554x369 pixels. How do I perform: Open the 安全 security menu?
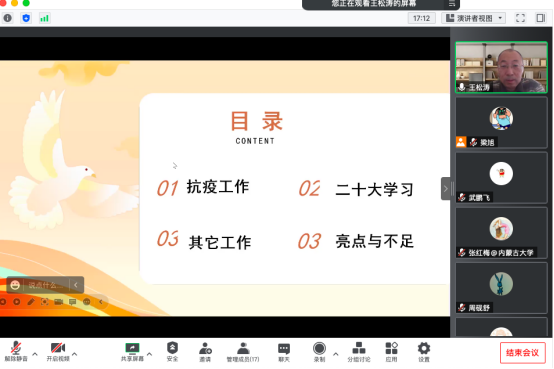pos(172,352)
